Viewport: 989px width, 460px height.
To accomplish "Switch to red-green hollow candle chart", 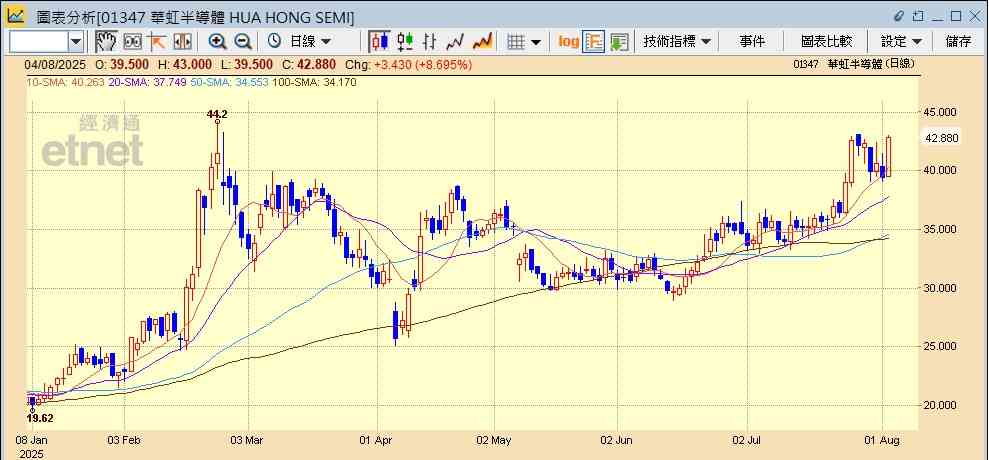I will [x=405, y=42].
